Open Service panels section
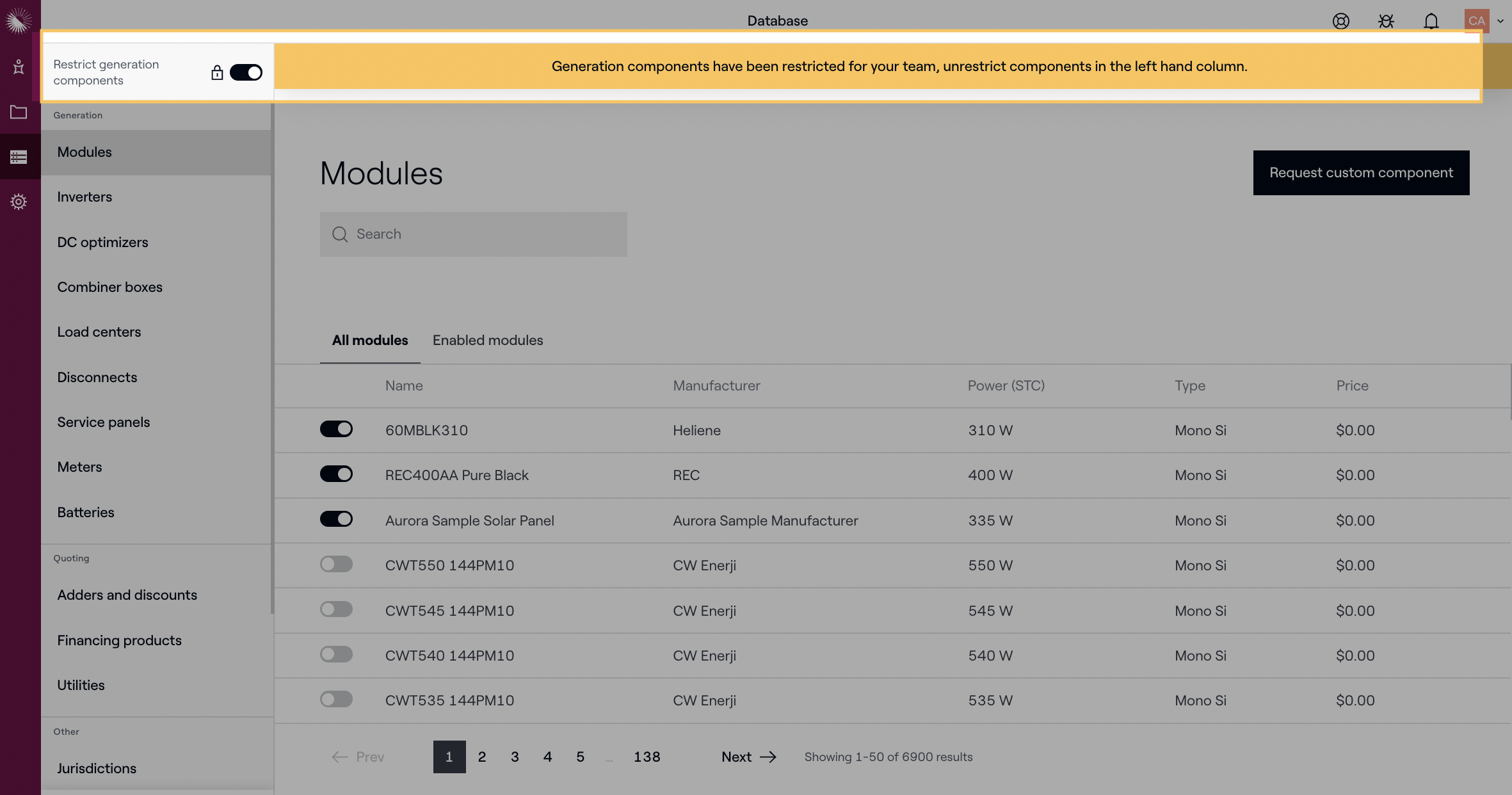 pyautogui.click(x=156, y=422)
